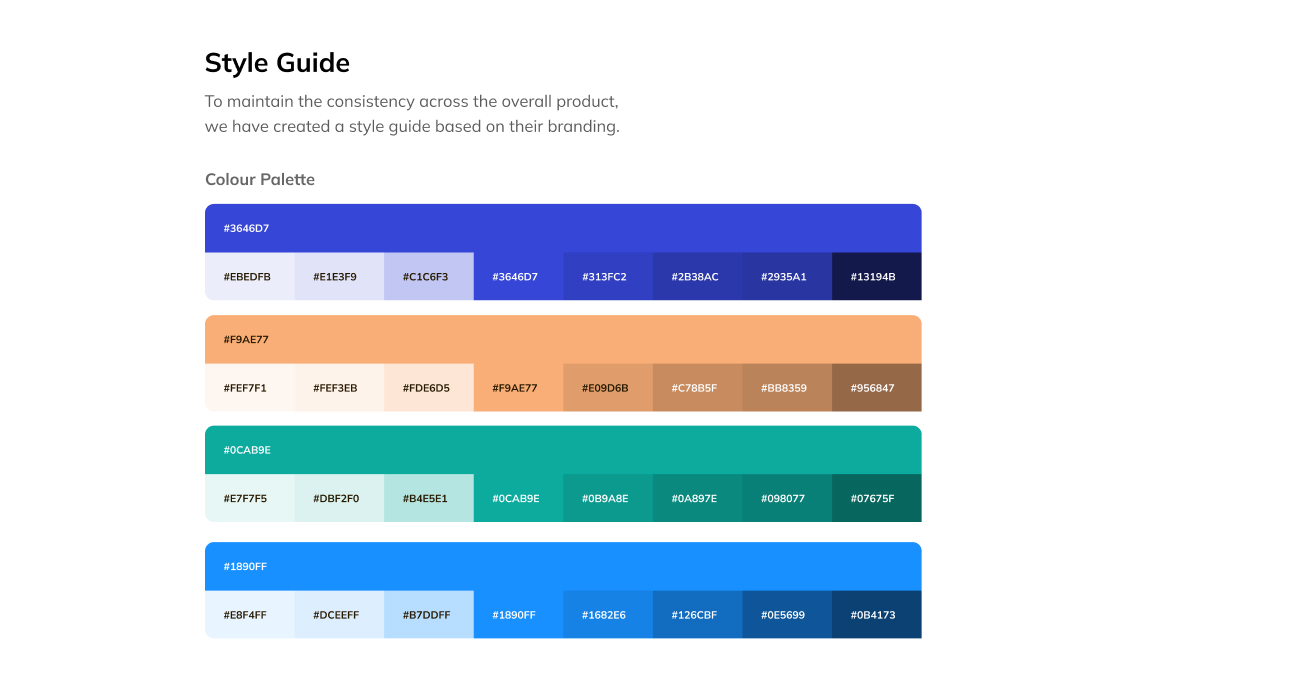Screen dimensions: 1290x686
Task: Click the #E7F7F5 pale mint swatch
Action: [x=249, y=498]
